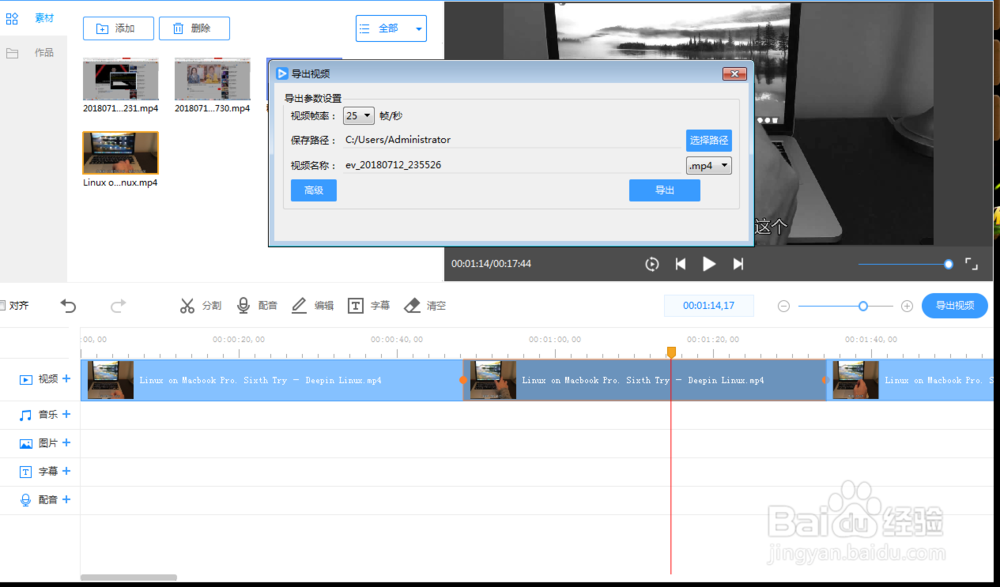Click the 00:00:20,00 ruler mark
Image resolution: width=1000 pixels, height=587 pixels.
coord(239,339)
